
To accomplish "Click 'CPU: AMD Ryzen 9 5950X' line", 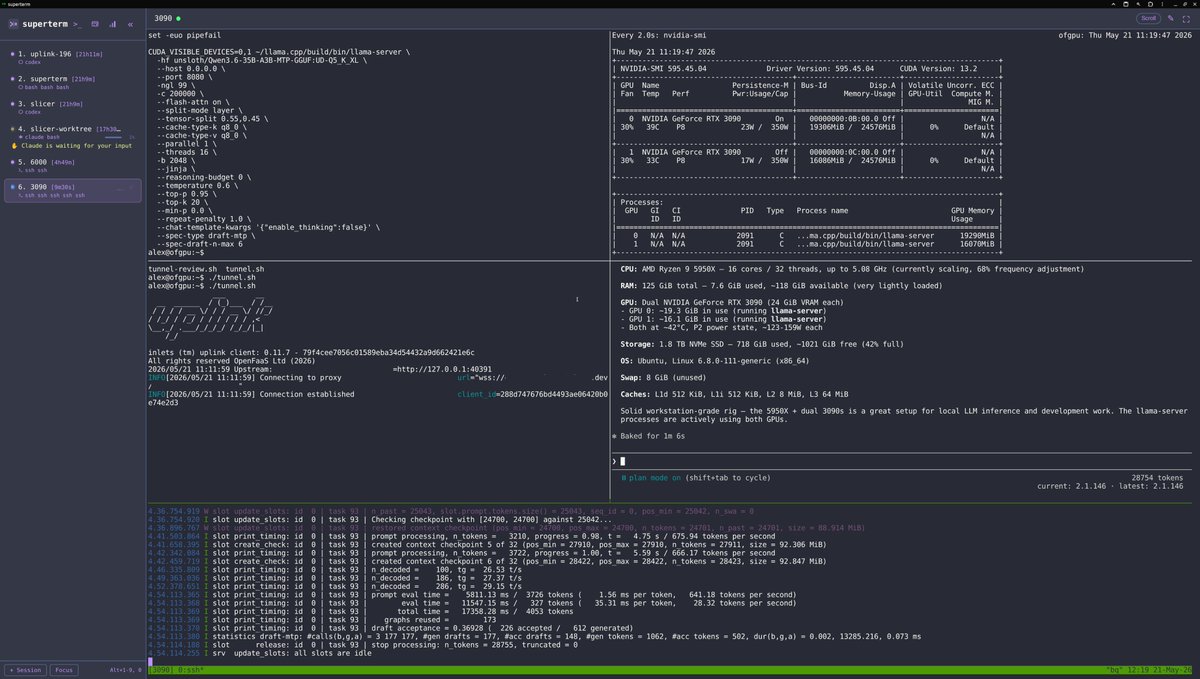I will pos(852,269).
